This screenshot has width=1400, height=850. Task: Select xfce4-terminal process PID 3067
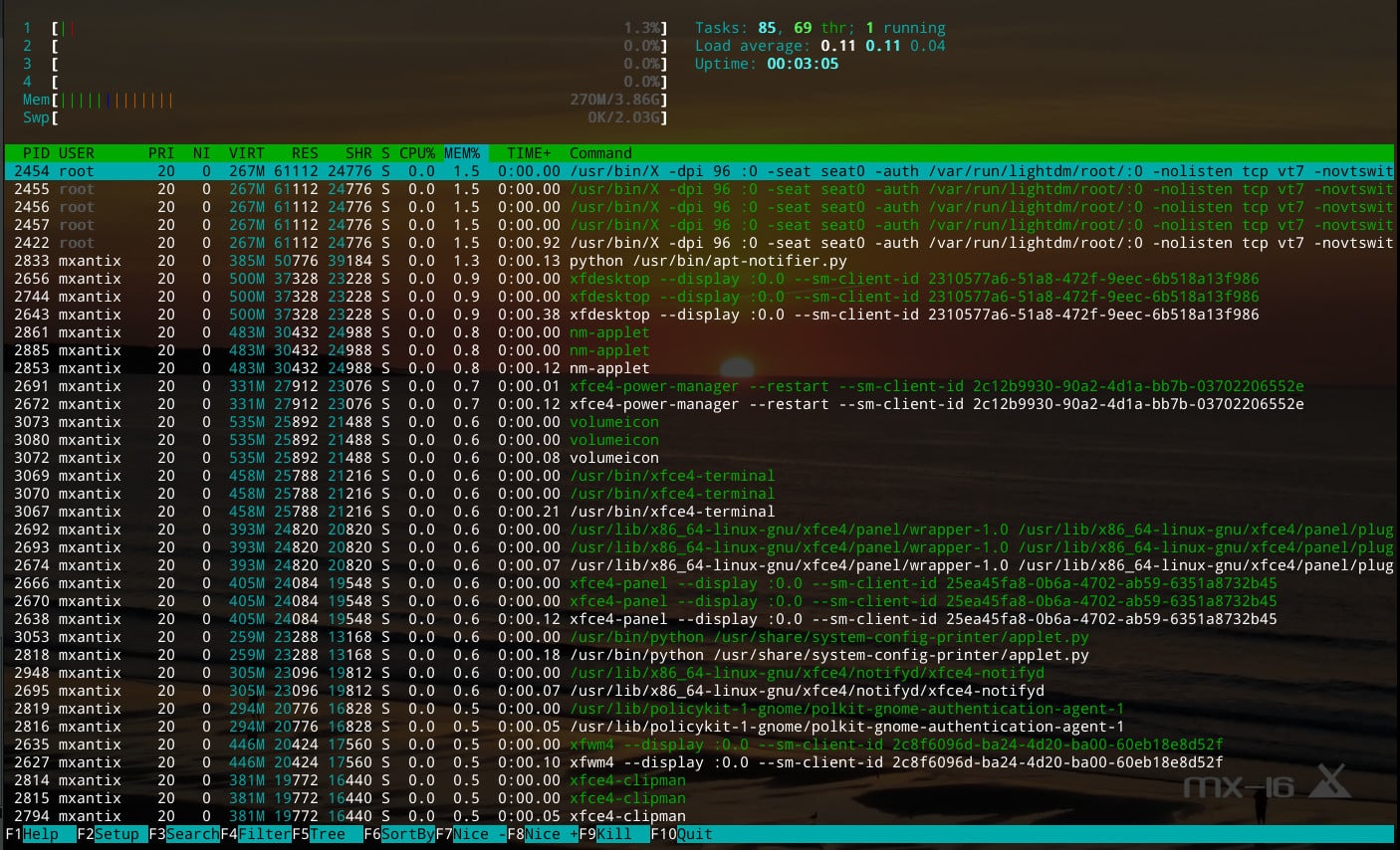pyautogui.click(x=699, y=512)
